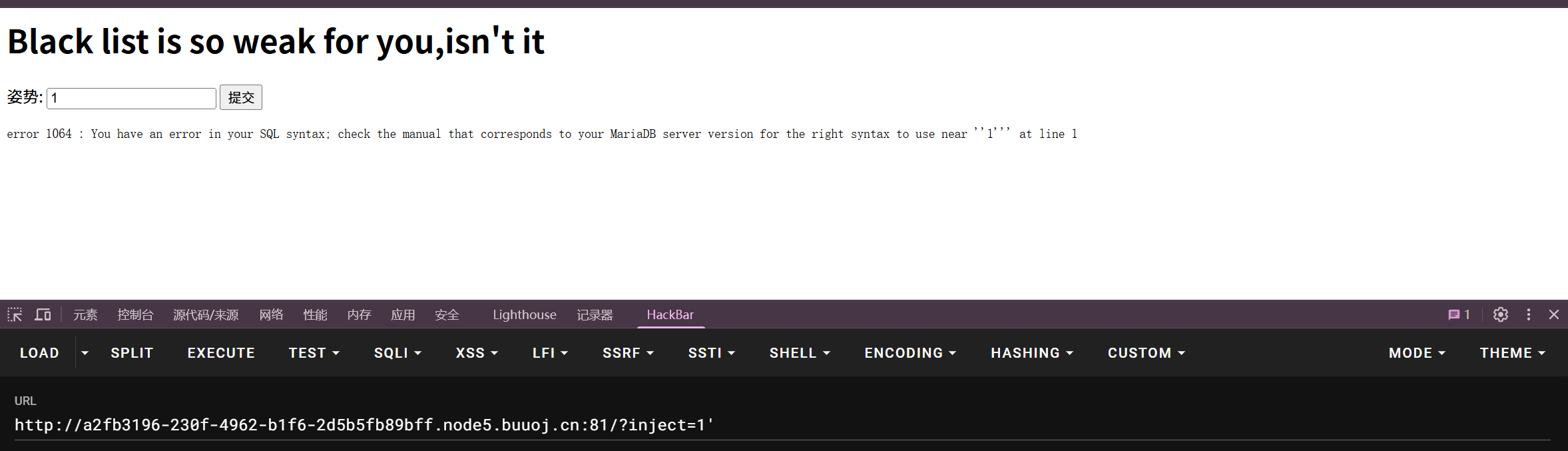Open the MODE dropdown
Viewport: 1568px width, 451px height.
1417,353
